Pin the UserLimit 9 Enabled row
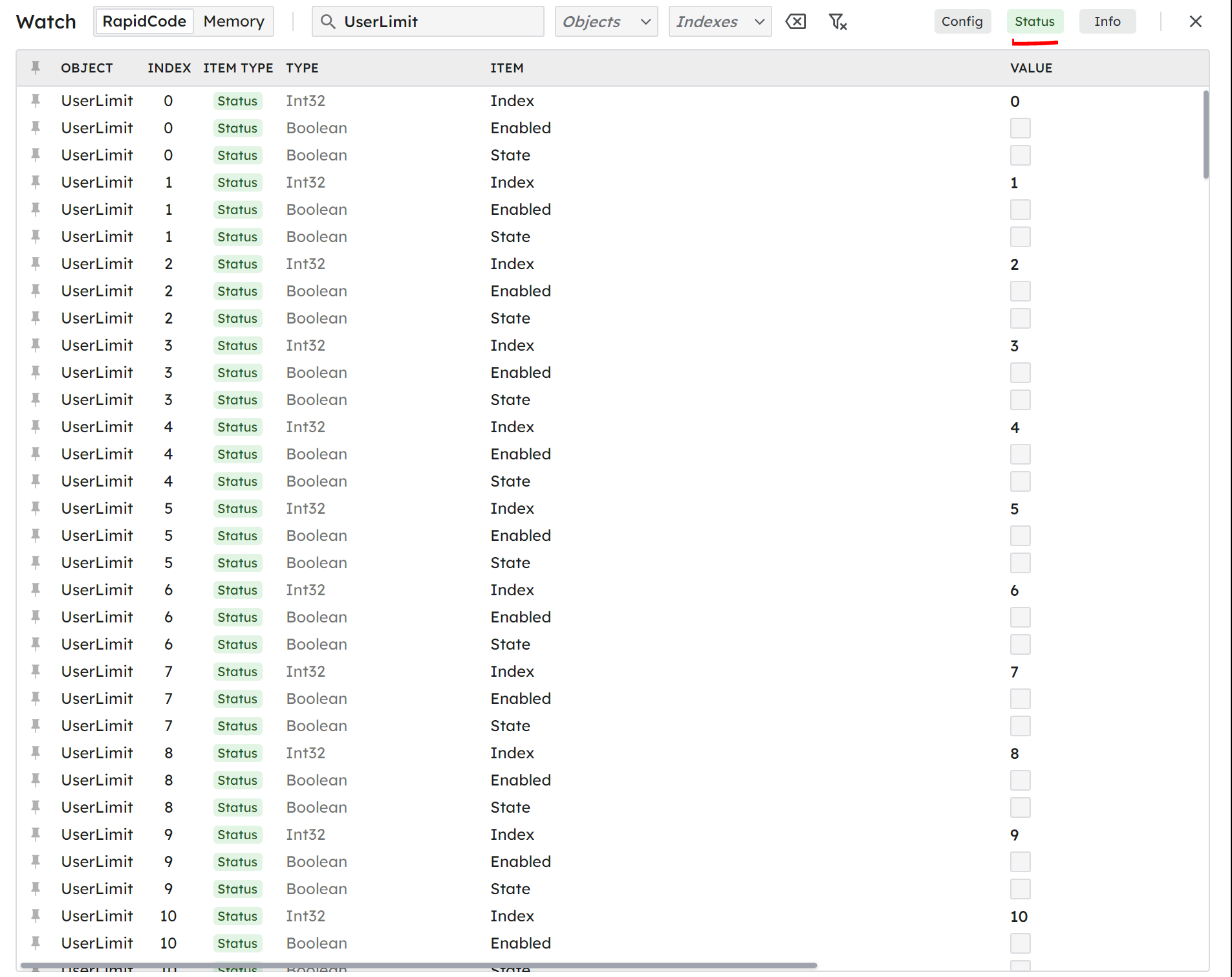 [36, 862]
